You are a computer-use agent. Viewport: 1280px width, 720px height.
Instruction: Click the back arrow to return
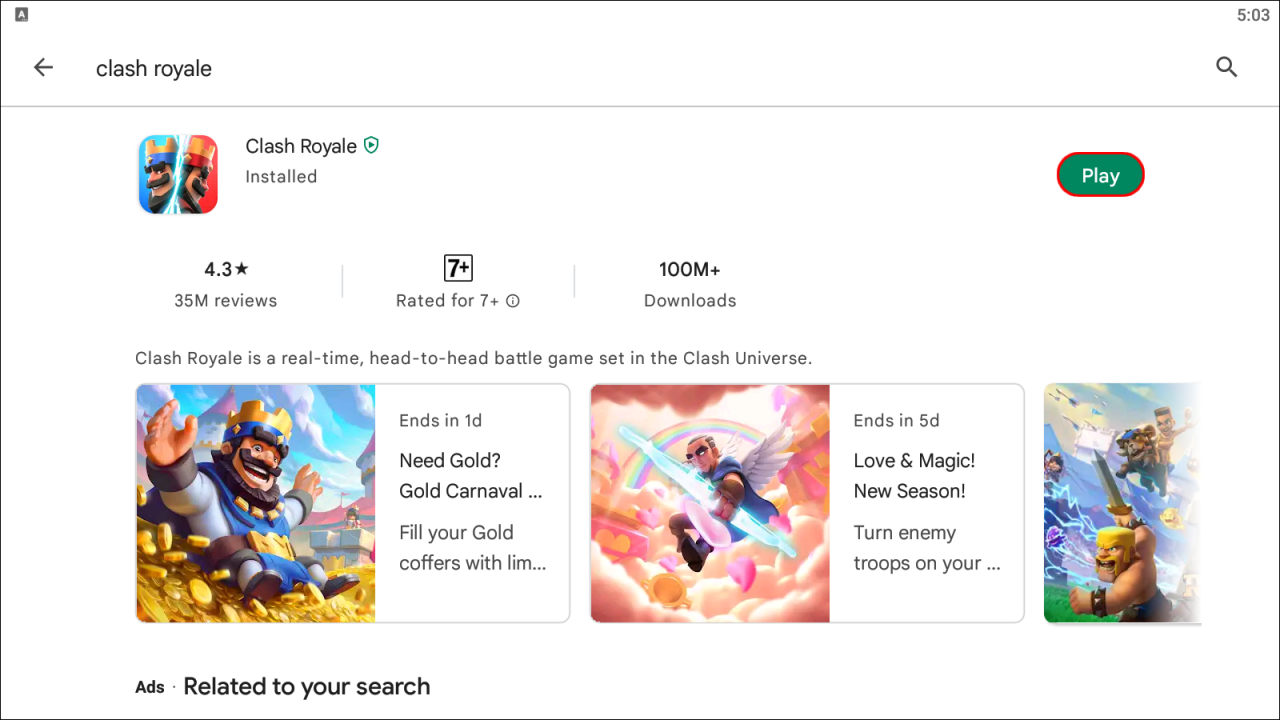click(43, 67)
